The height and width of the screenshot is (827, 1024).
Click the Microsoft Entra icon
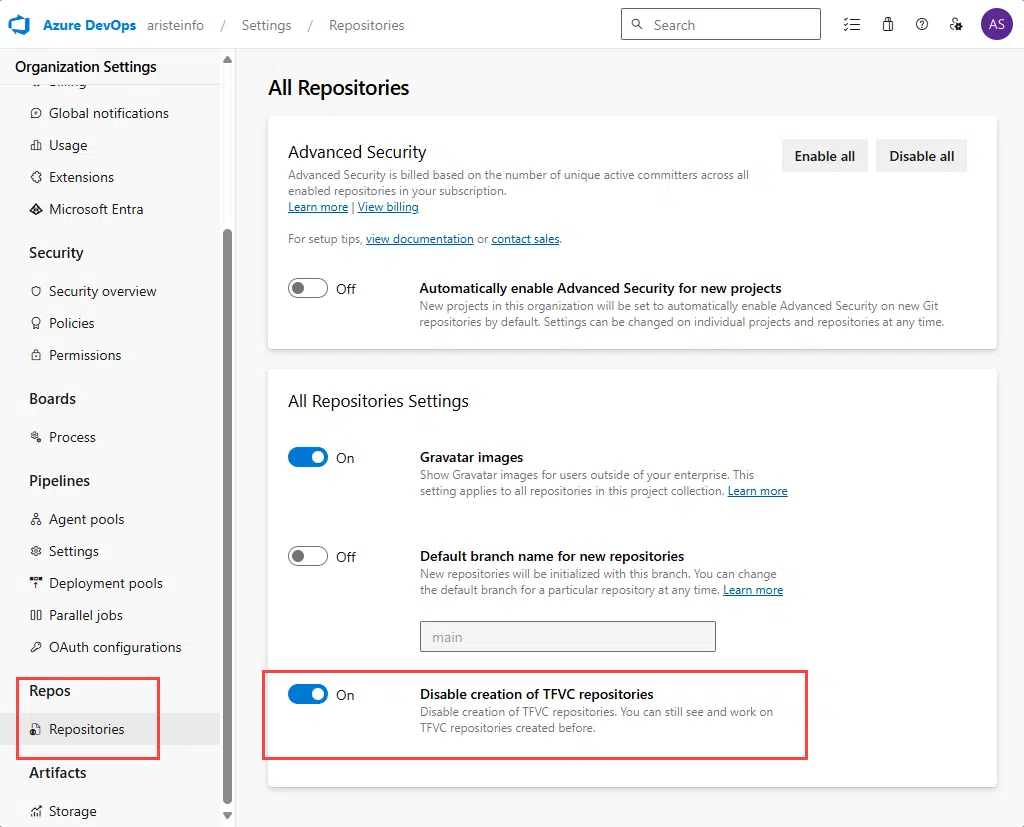pos(35,209)
